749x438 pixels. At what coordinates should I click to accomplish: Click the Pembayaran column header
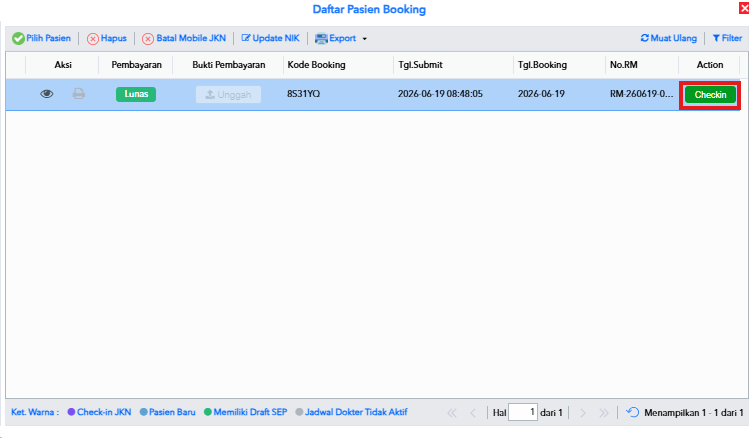click(x=136, y=64)
